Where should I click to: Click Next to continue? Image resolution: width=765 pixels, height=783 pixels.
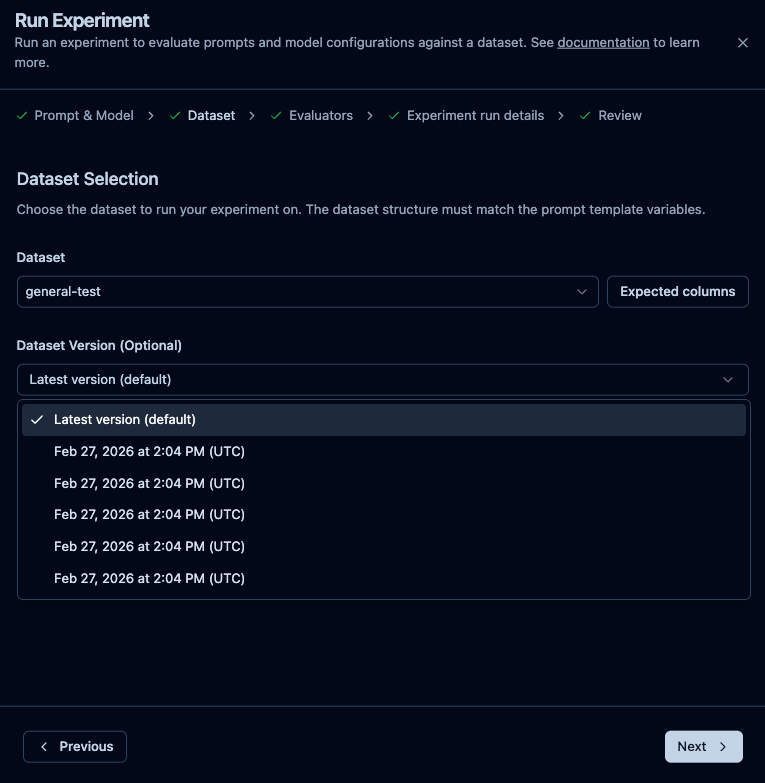(x=703, y=746)
